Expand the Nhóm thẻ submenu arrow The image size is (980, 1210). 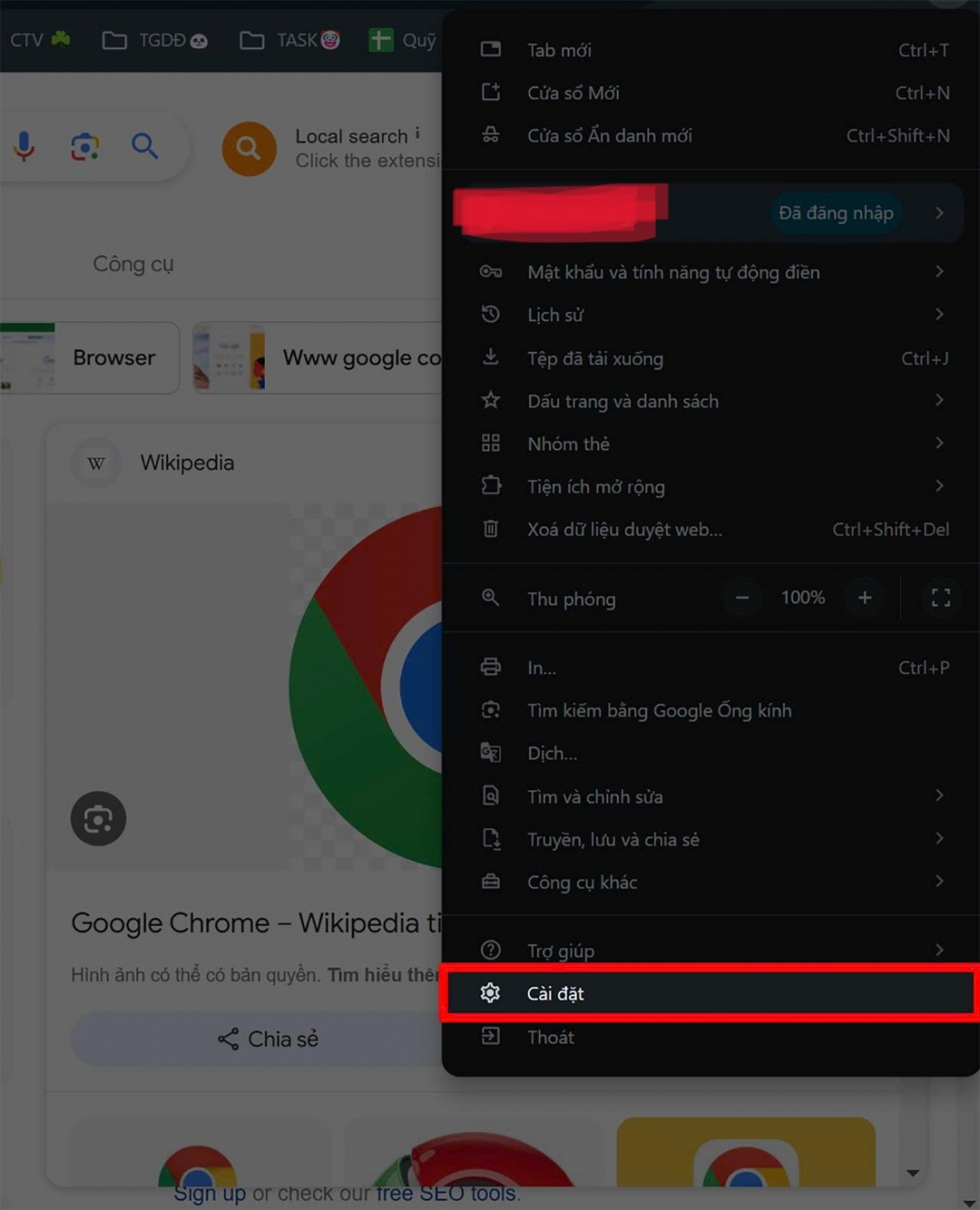[939, 443]
